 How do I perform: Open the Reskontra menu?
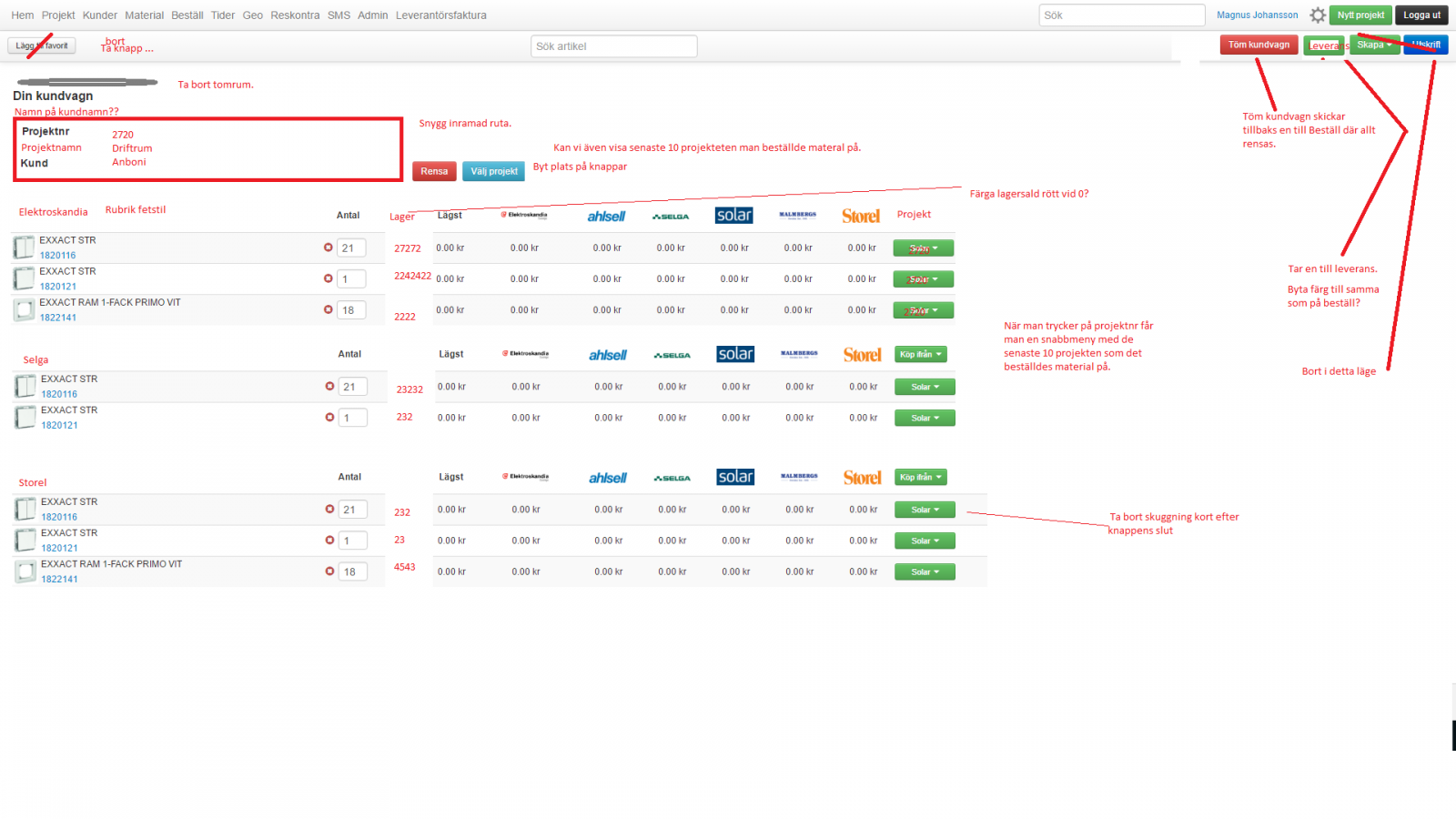[x=295, y=15]
